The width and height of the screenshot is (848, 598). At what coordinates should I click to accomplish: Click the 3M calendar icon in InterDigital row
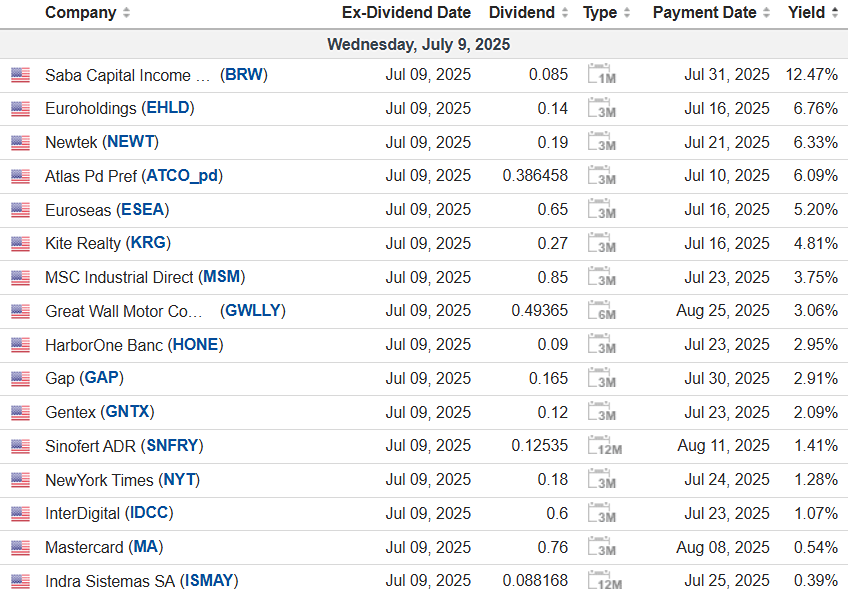601,513
